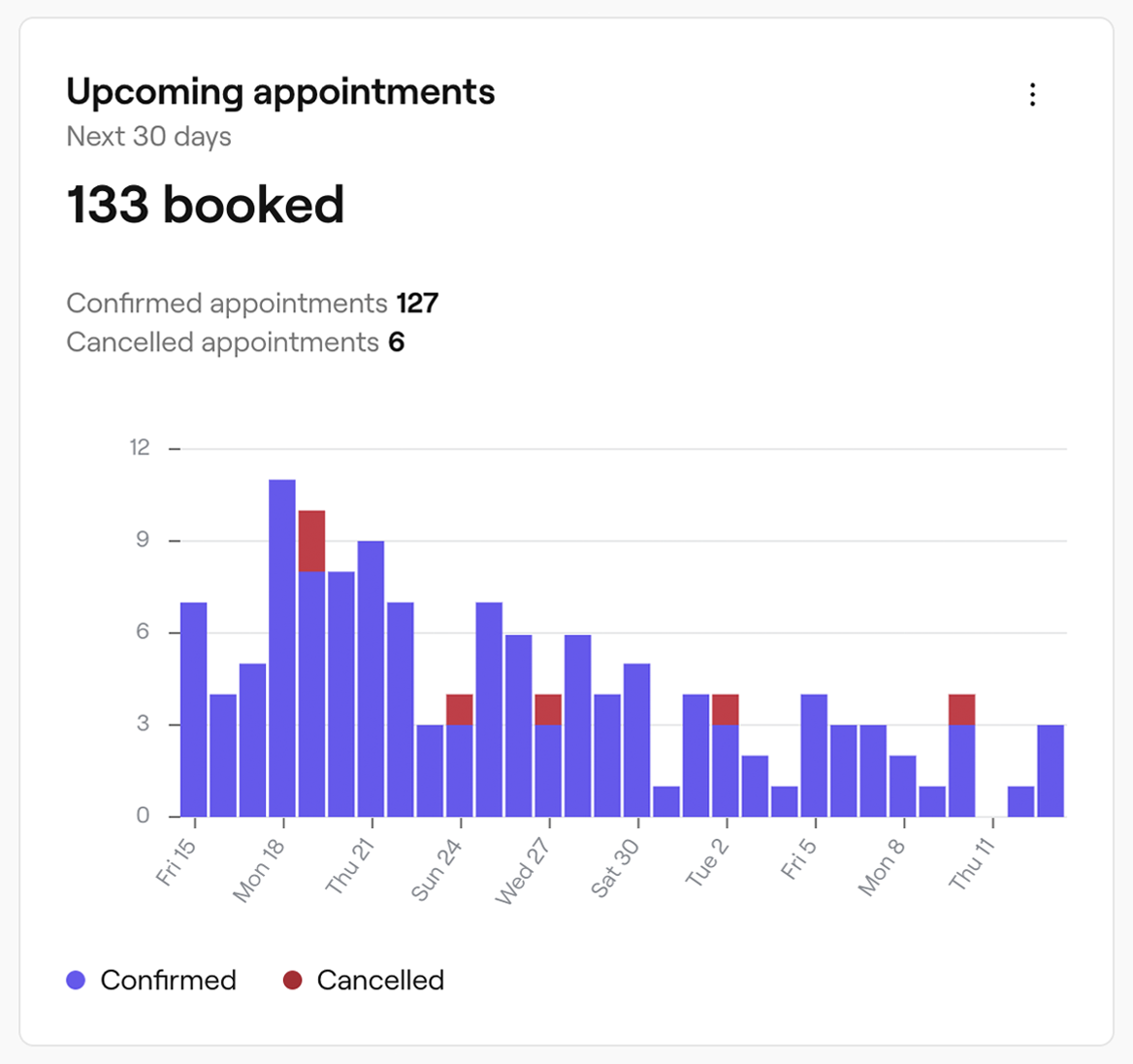The height and width of the screenshot is (1064, 1133).
Task: Click the Cancelled appointments 6 text
Action: pos(237,341)
